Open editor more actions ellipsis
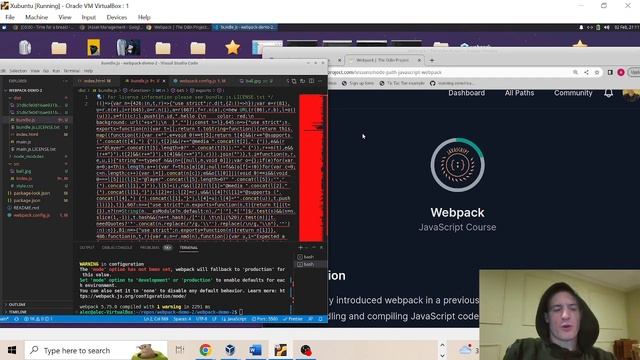Screen dimensions: 640x360 tap(320, 81)
